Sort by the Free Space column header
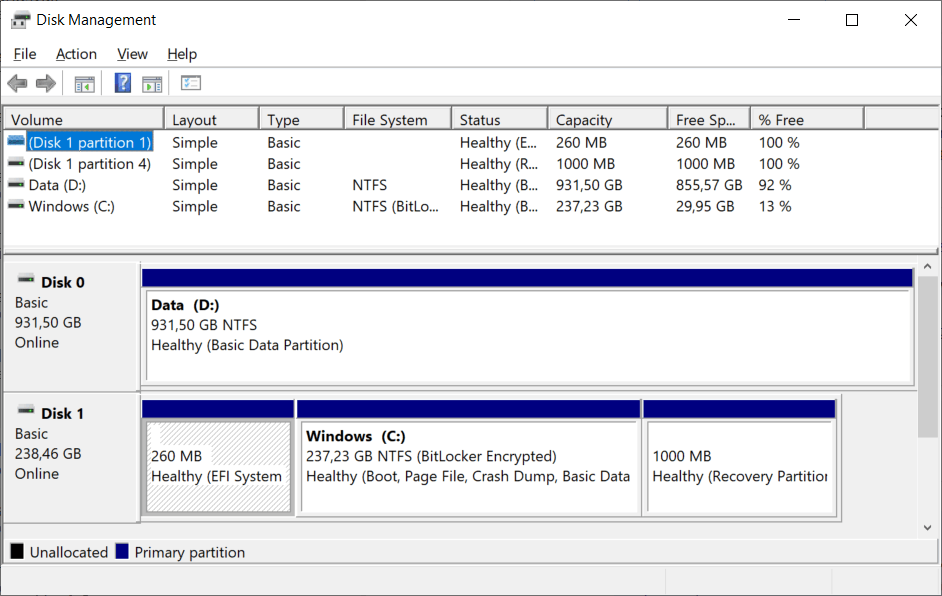 pyautogui.click(x=709, y=120)
